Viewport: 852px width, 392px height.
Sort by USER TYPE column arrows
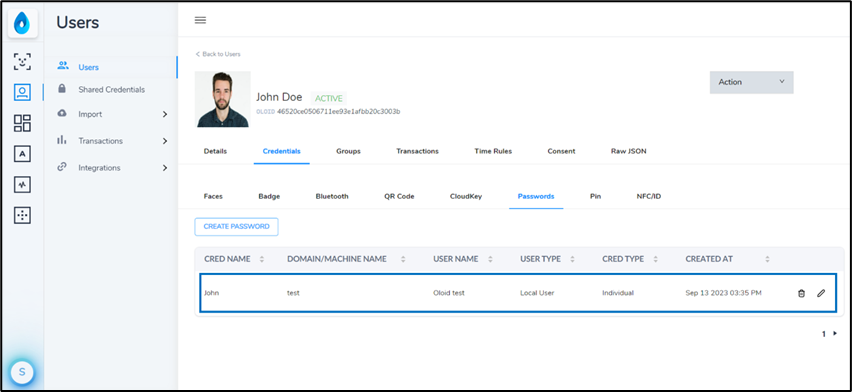[572, 259]
